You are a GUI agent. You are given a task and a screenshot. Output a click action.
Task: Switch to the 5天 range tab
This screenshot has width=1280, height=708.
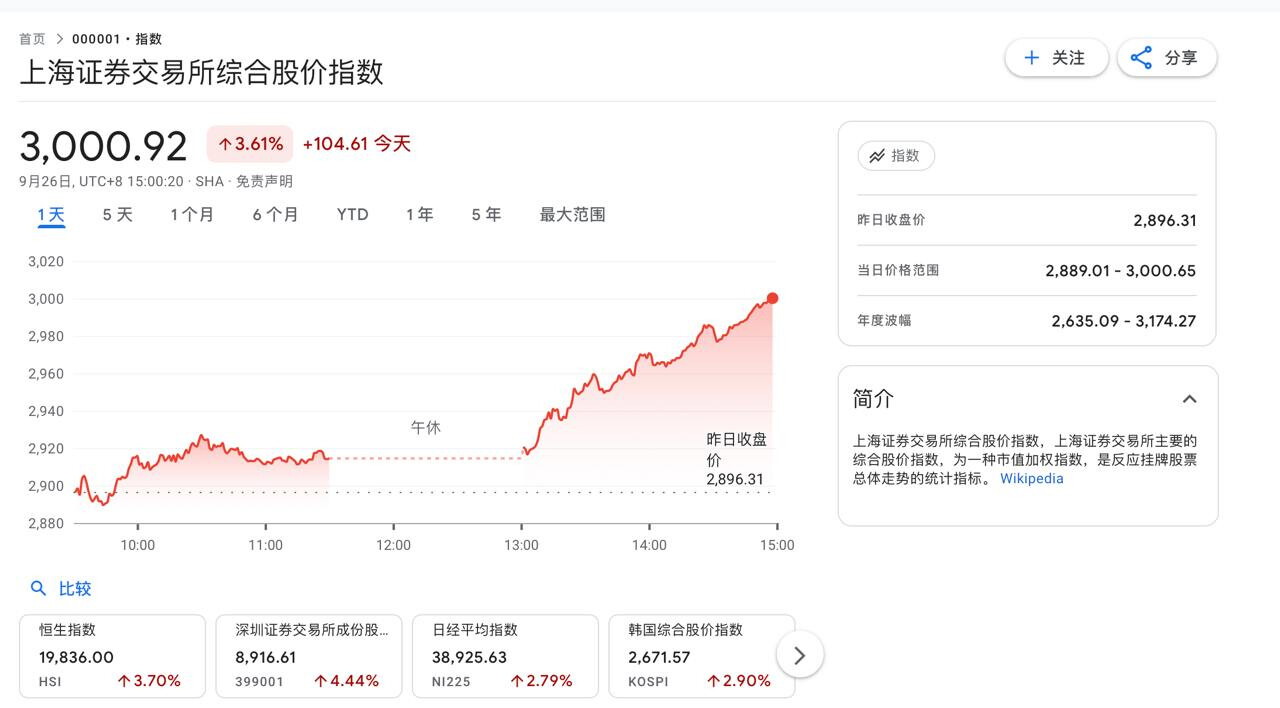click(117, 215)
